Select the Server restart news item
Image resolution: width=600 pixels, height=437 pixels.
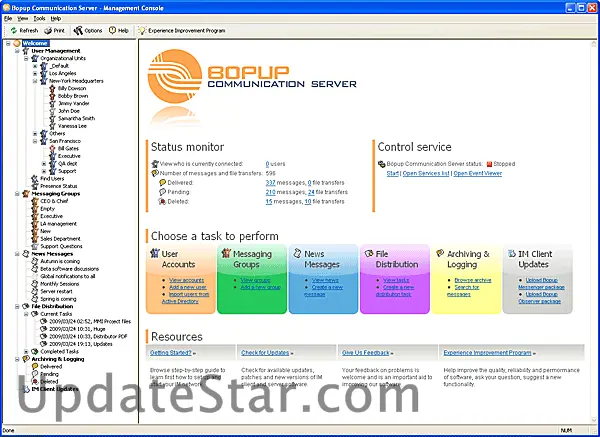[56, 292]
